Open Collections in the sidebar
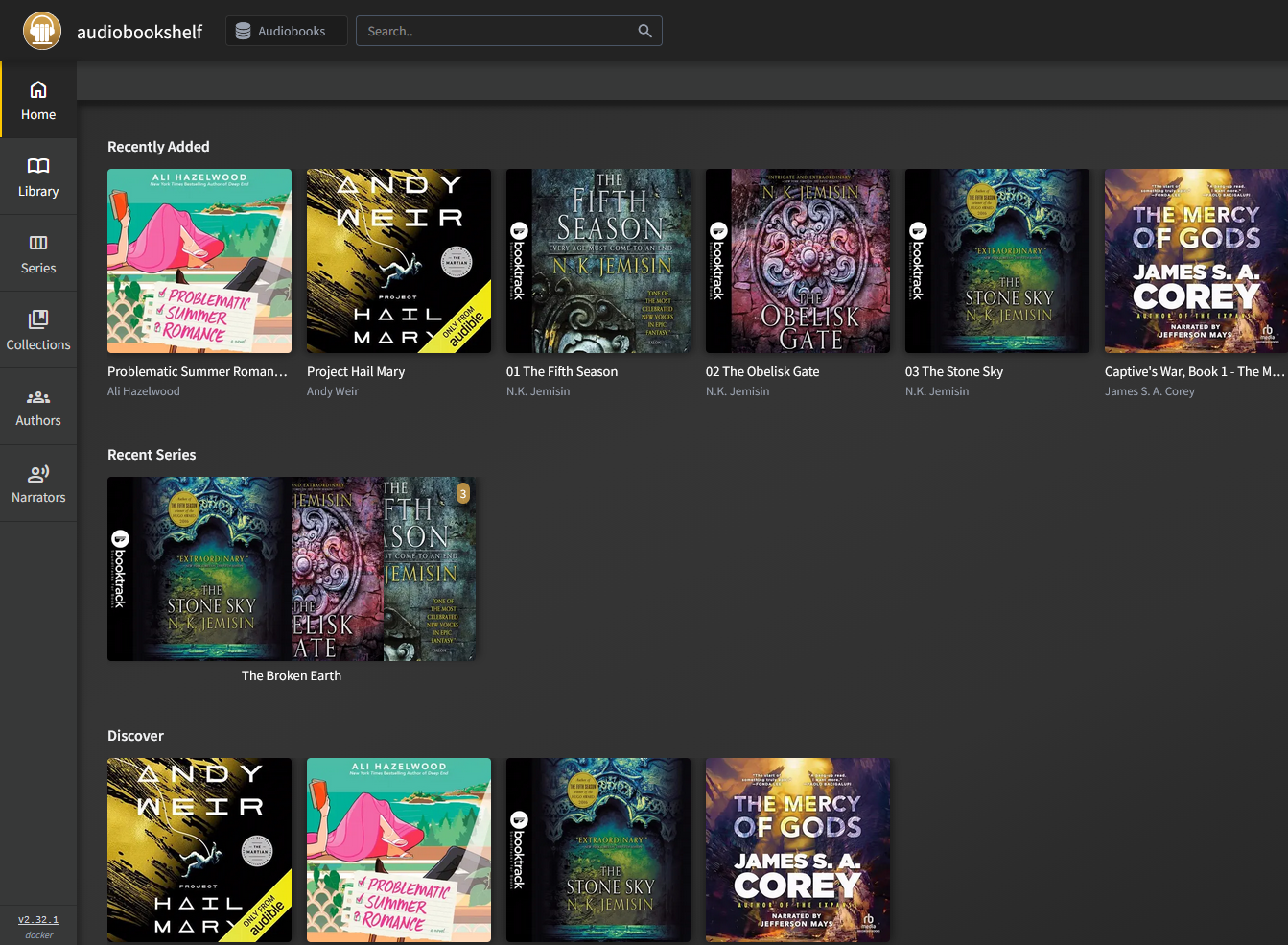 tap(38, 330)
